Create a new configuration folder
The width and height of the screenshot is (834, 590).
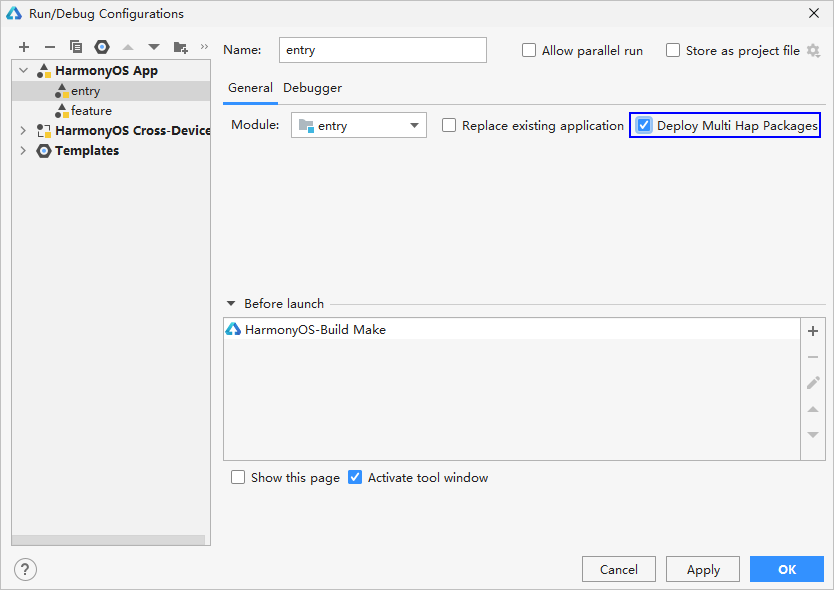click(178, 46)
